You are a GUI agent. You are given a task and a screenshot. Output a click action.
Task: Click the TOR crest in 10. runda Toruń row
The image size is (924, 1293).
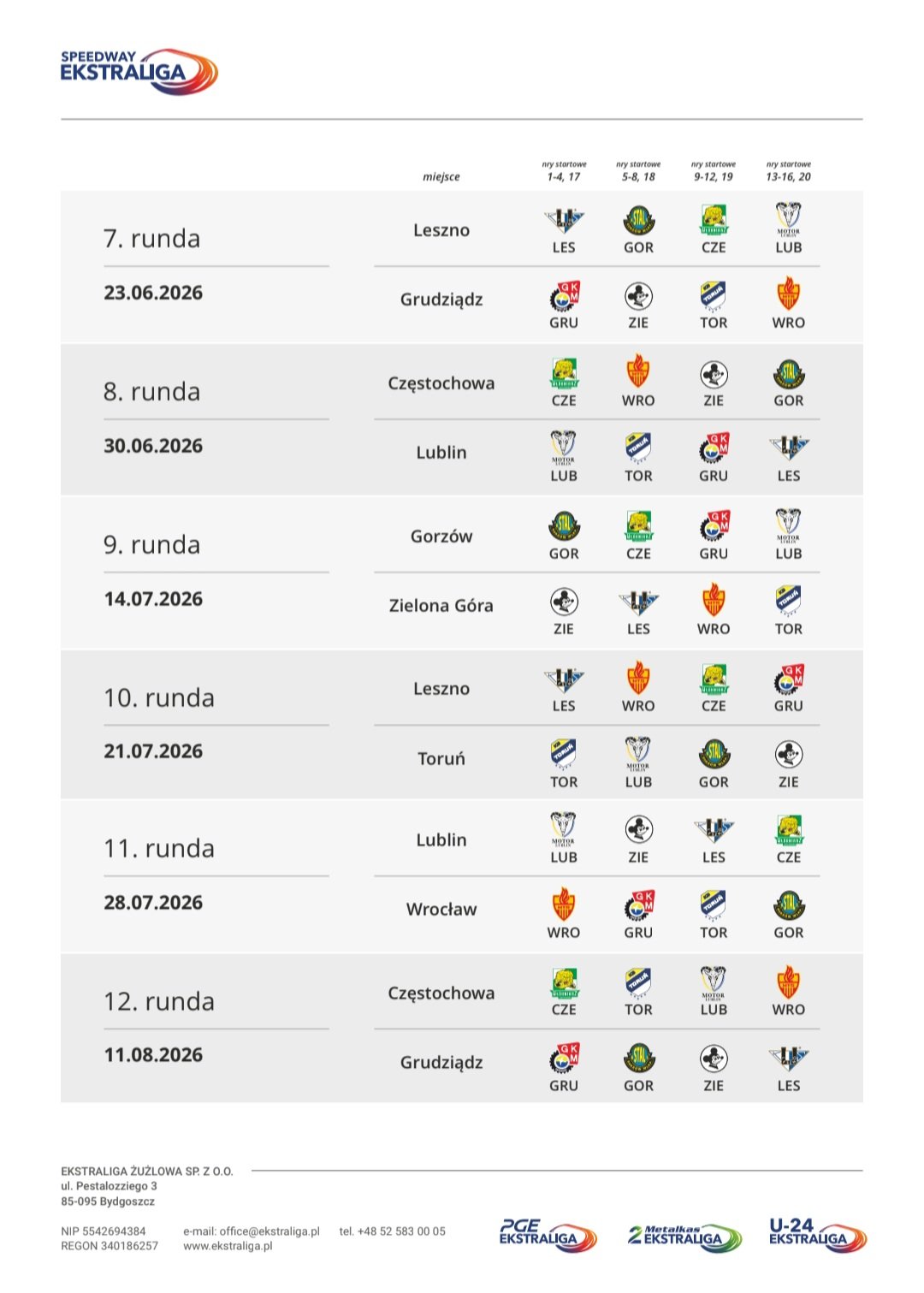564,755
